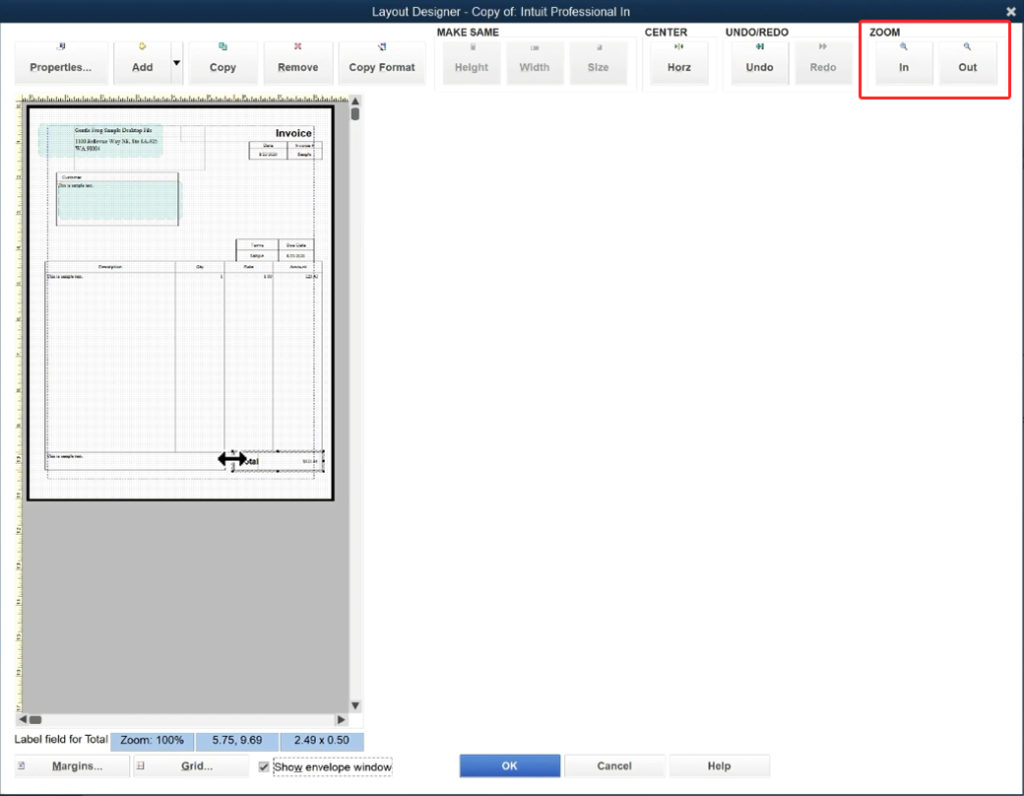The image size is (1024, 796).
Task: Undo the last layout change
Action: pos(760,60)
